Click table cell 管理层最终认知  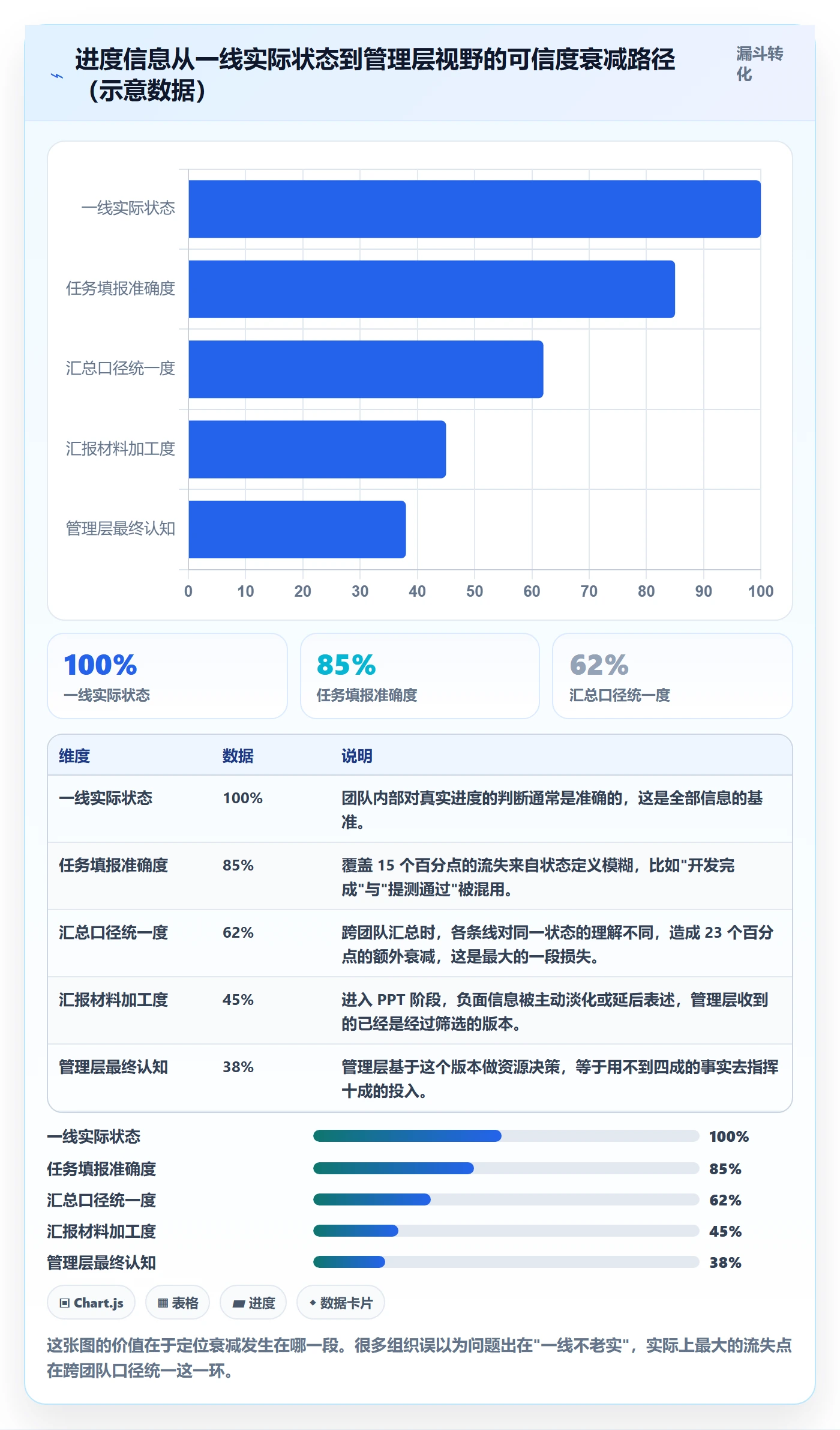click(113, 1067)
